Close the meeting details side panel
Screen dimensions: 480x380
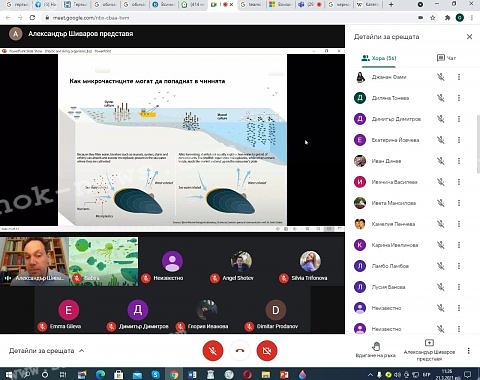point(469,37)
